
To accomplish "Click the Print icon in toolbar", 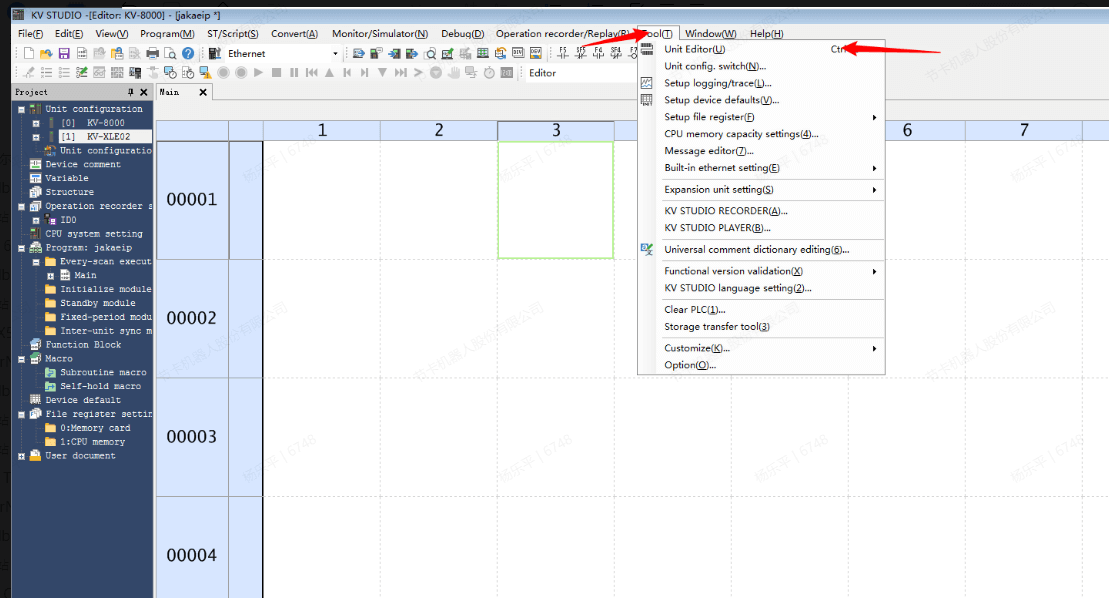I will [x=152, y=53].
